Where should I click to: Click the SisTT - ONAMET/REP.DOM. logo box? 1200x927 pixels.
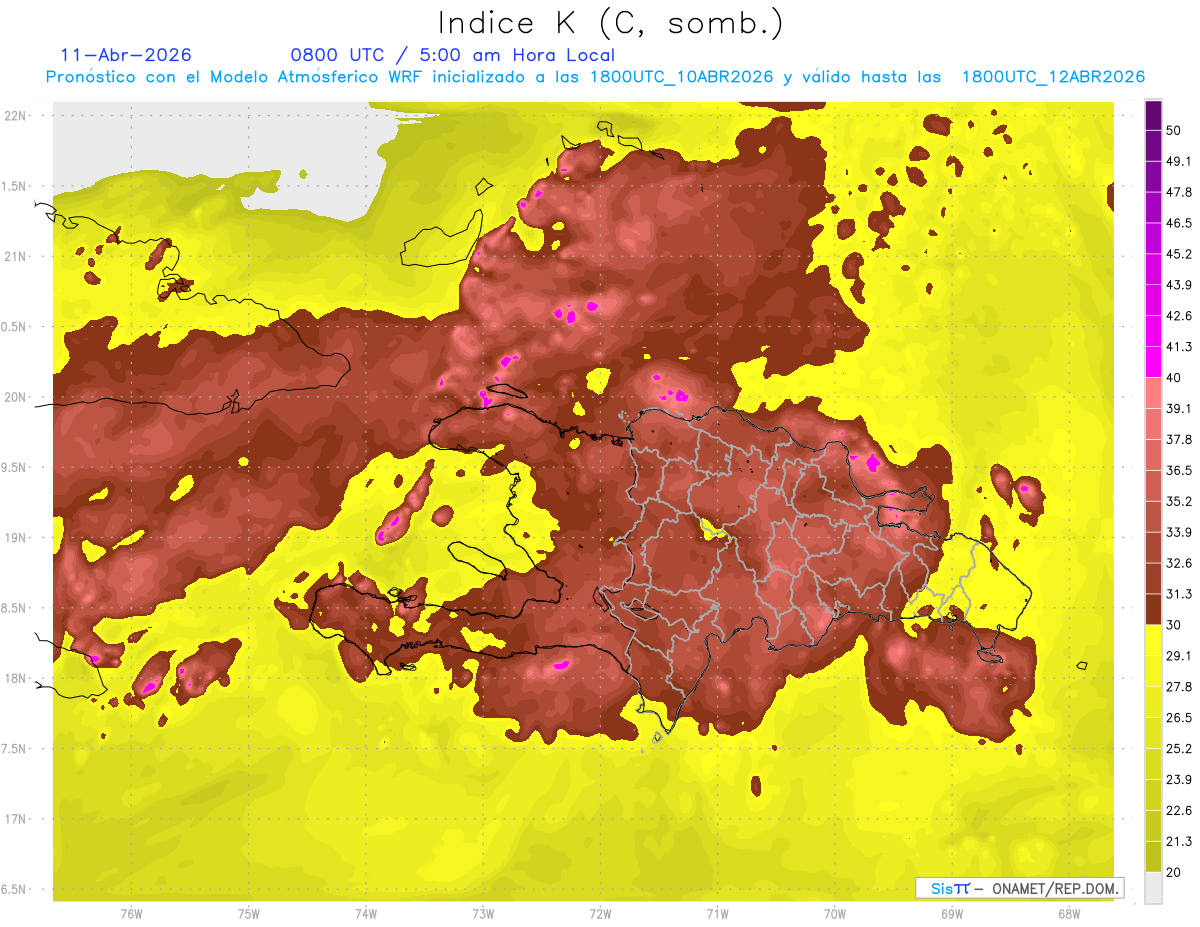tap(1019, 888)
